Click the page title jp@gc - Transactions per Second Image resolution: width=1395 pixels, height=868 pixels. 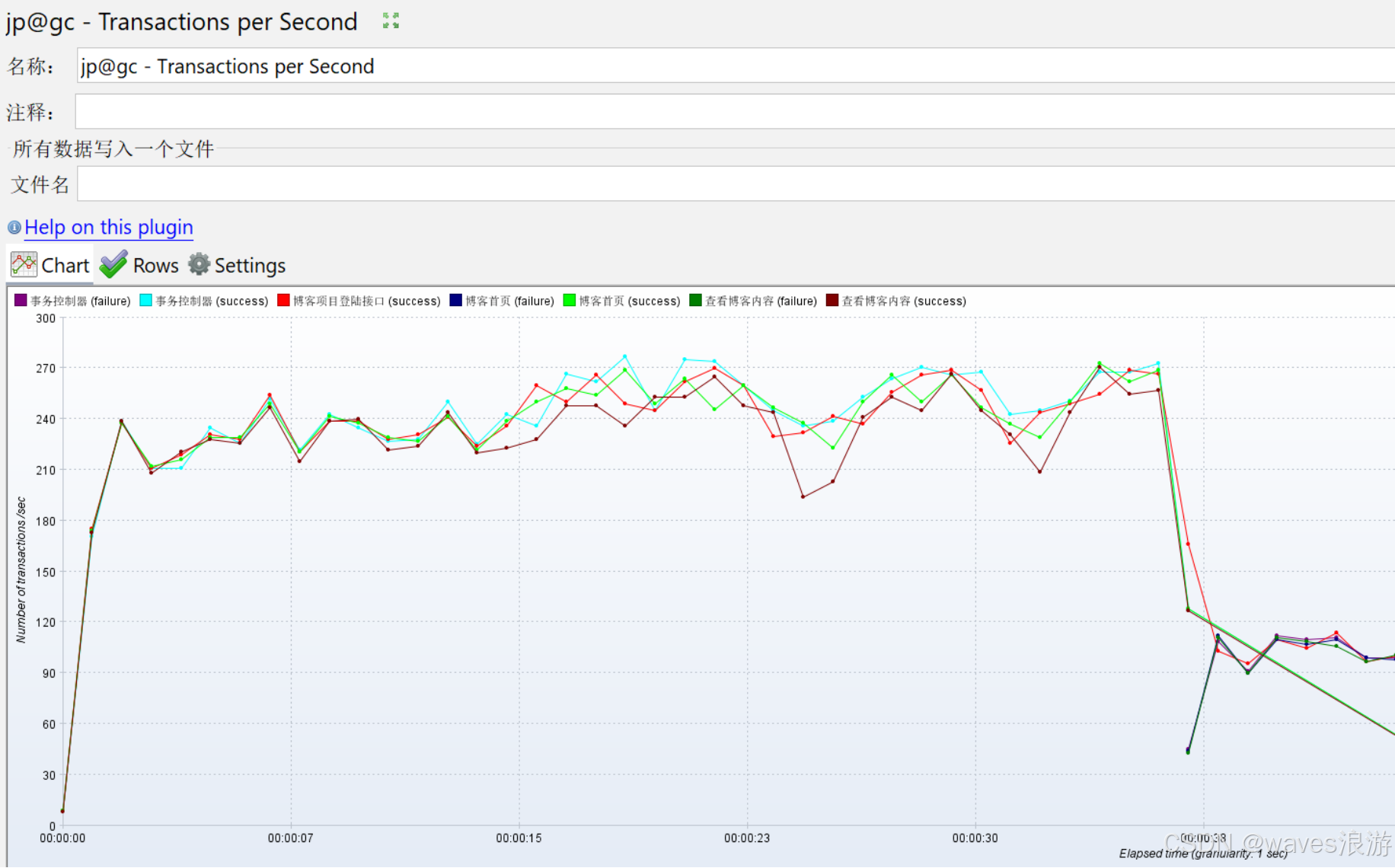click(x=181, y=21)
